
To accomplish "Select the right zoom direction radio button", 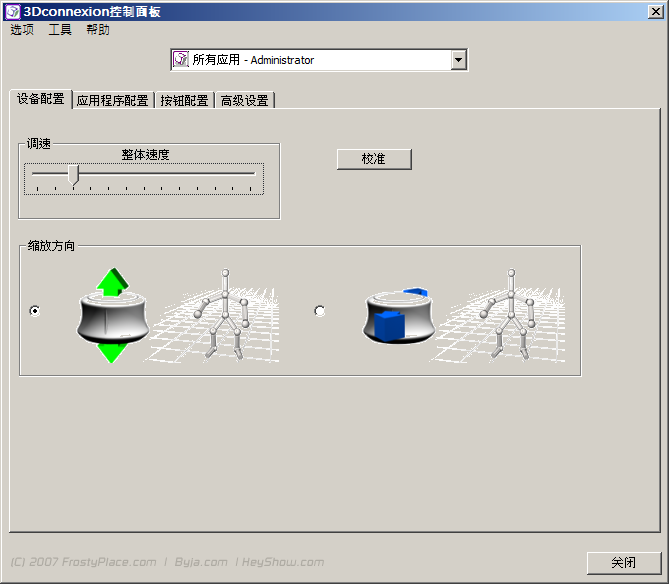I will 320,311.
